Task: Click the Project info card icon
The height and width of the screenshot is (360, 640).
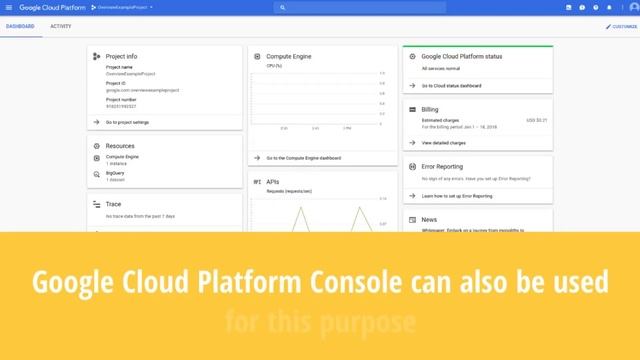Action: click(96, 56)
